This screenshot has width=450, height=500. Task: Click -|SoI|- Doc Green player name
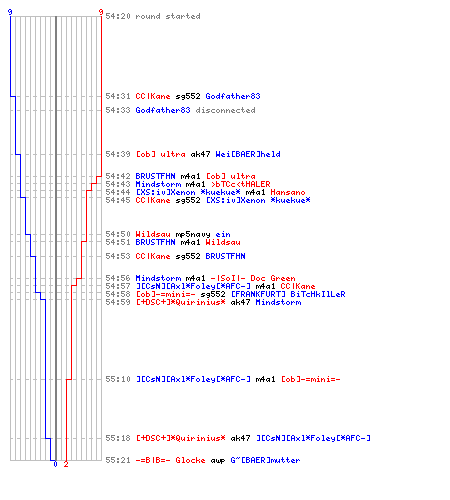[x=253, y=278]
